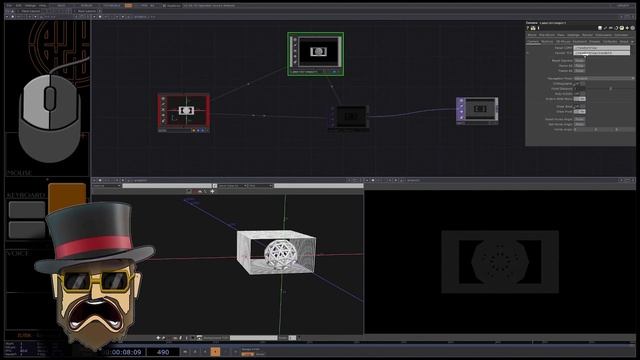Open operator help question-mark icon

click(528, 28)
